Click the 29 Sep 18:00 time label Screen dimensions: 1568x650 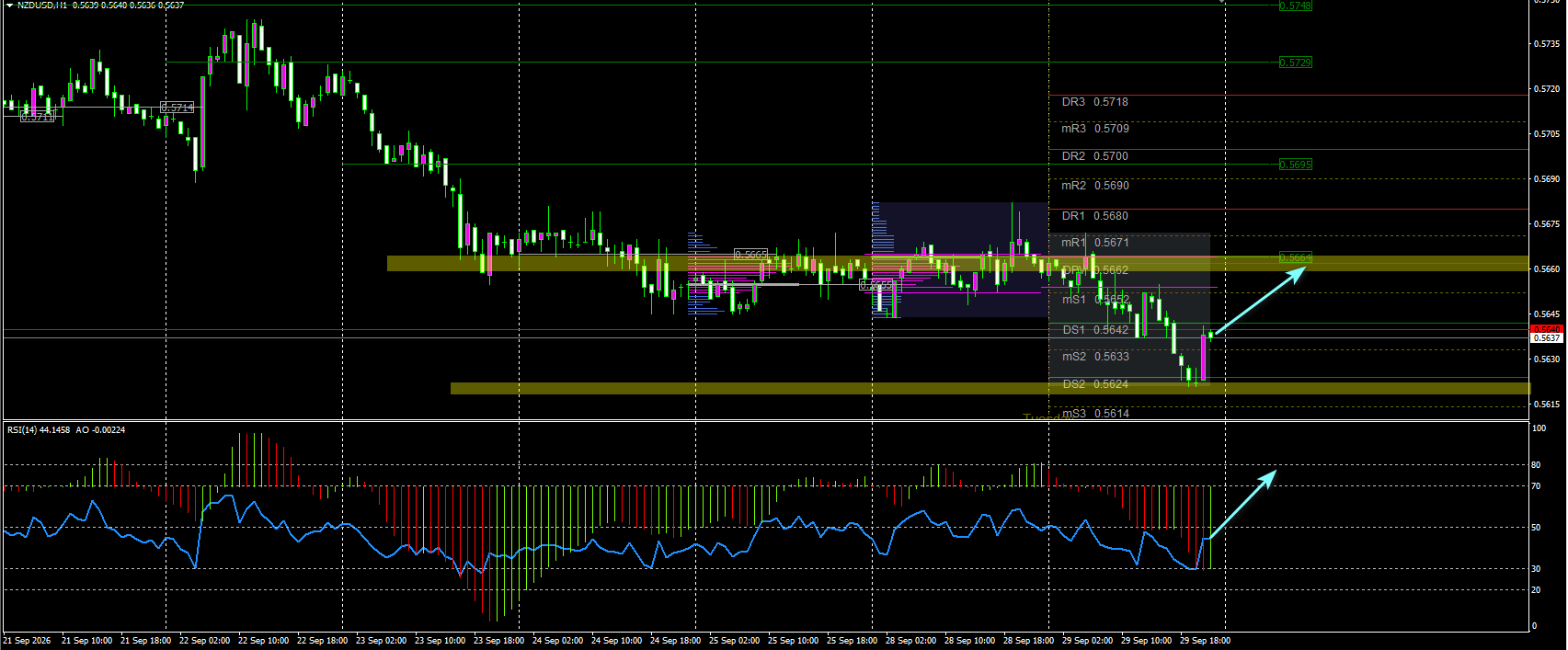coord(1206,641)
